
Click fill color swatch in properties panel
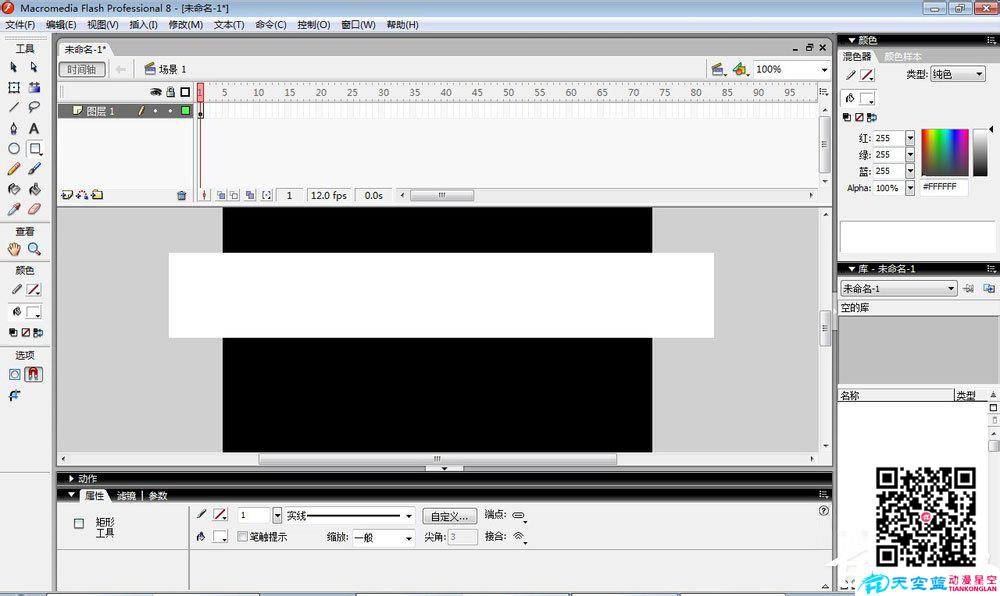[220, 537]
